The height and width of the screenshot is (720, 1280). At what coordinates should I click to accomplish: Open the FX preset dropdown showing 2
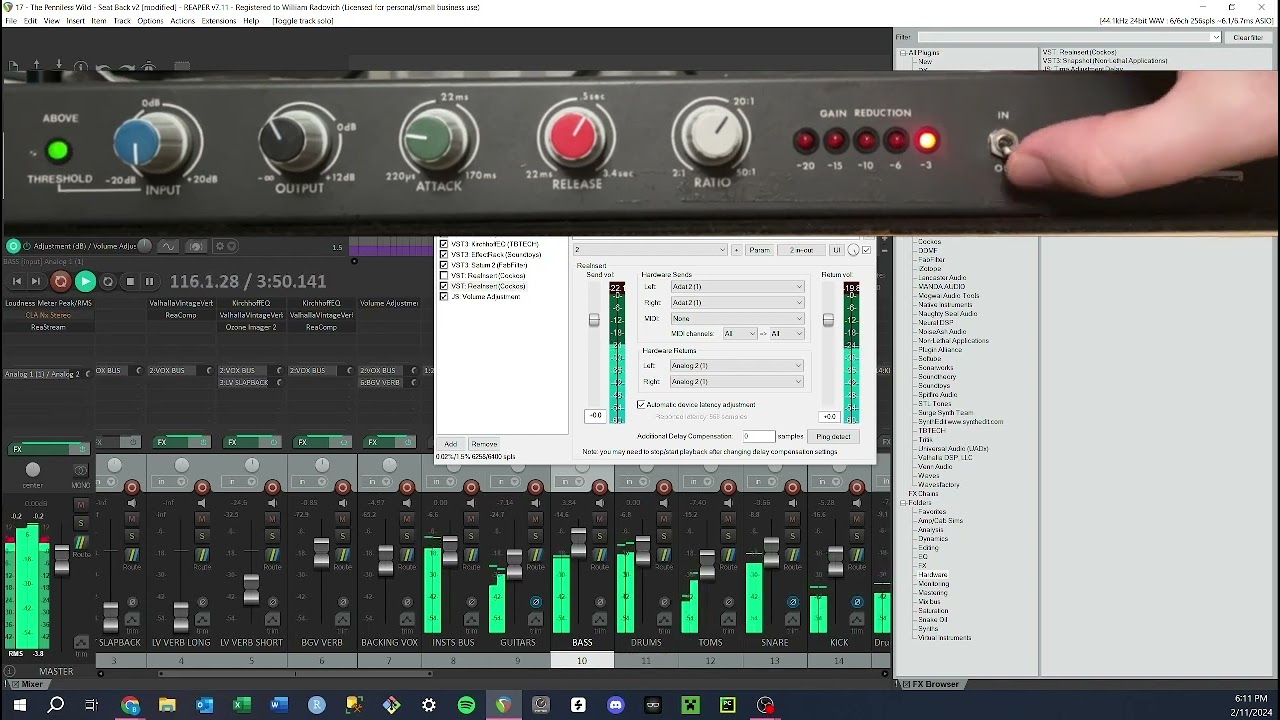tap(650, 250)
